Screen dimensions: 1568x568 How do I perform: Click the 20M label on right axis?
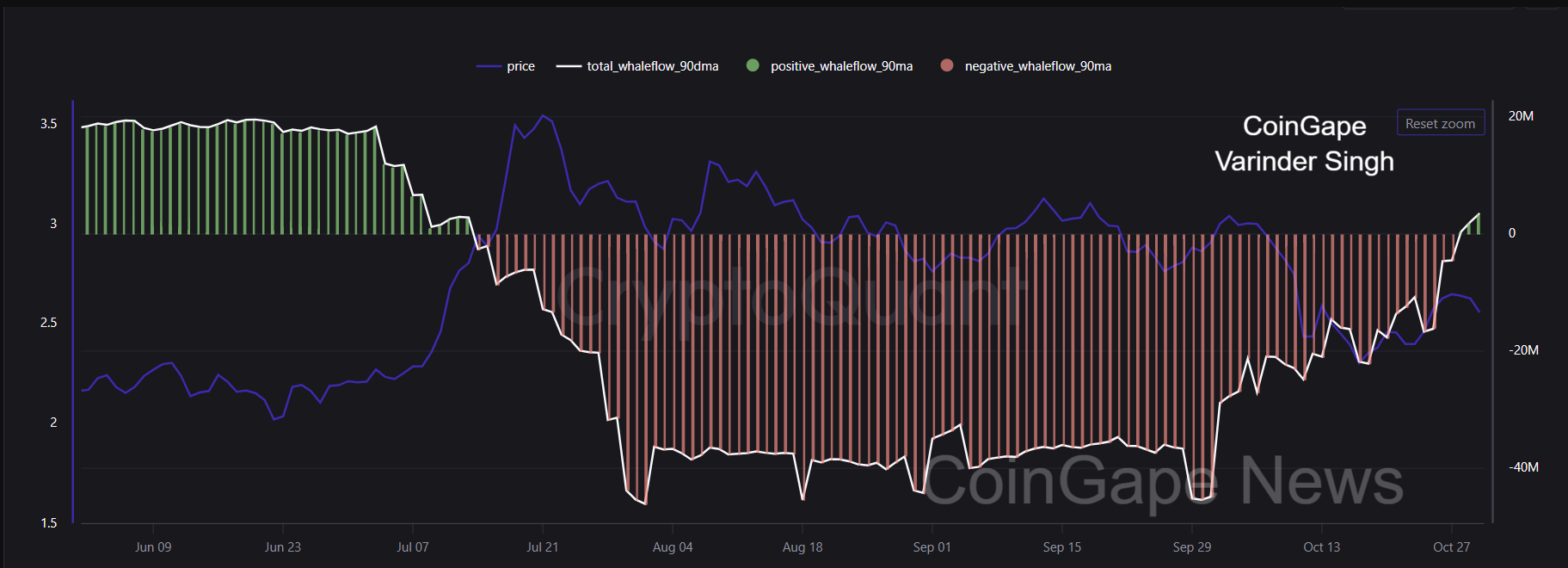pos(1520,116)
